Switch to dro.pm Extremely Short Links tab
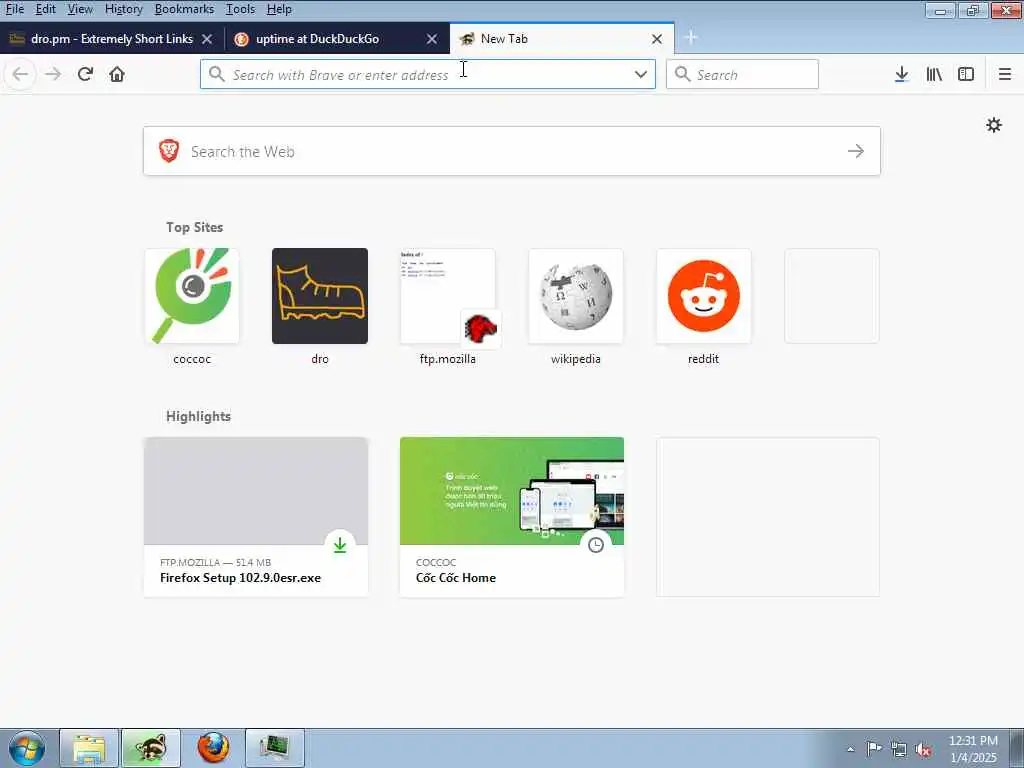Screen dimensions: 1024x768 112,39
